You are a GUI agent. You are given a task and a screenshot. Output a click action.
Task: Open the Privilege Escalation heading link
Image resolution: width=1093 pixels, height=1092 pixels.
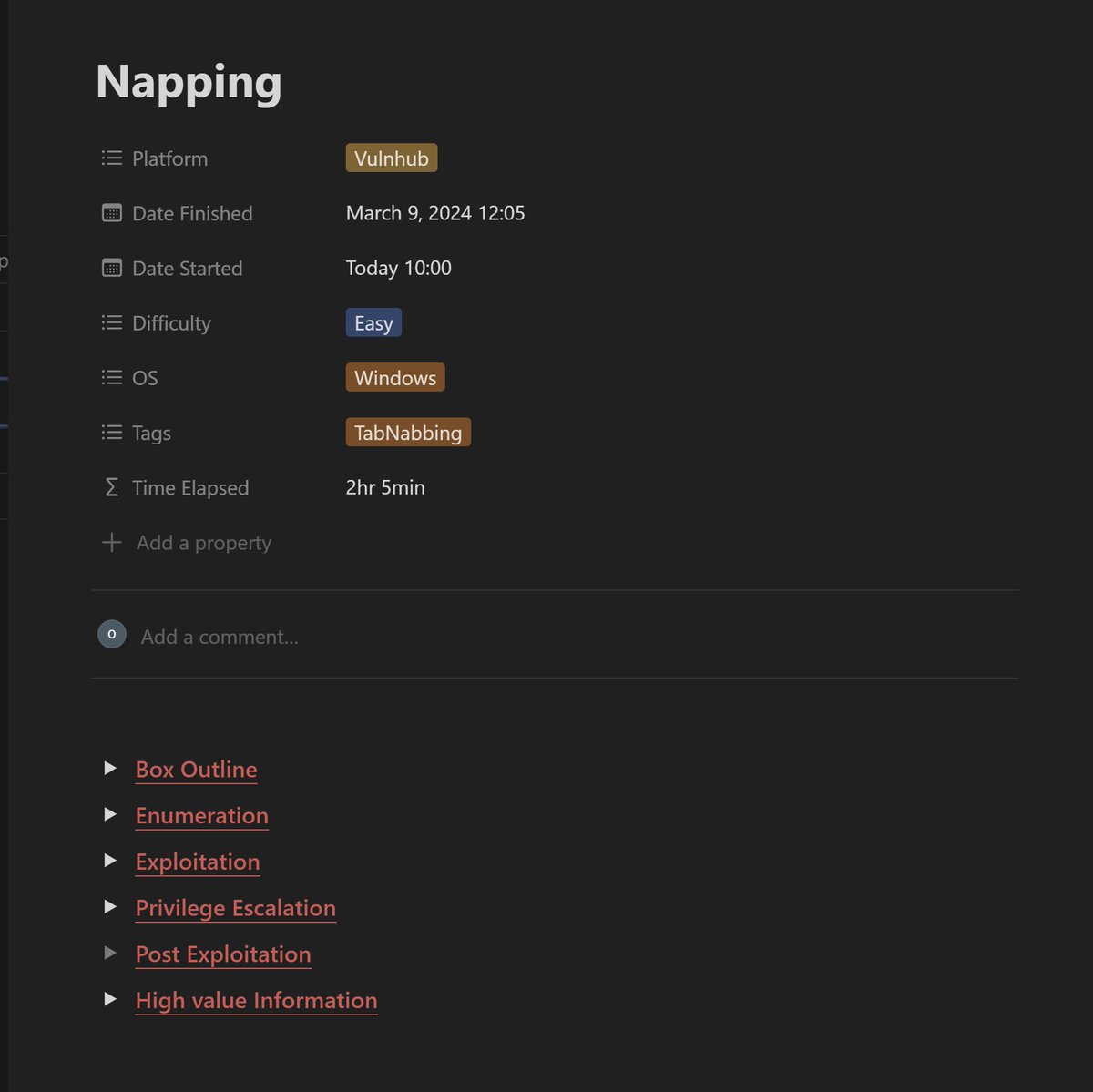pyautogui.click(x=235, y=908)
